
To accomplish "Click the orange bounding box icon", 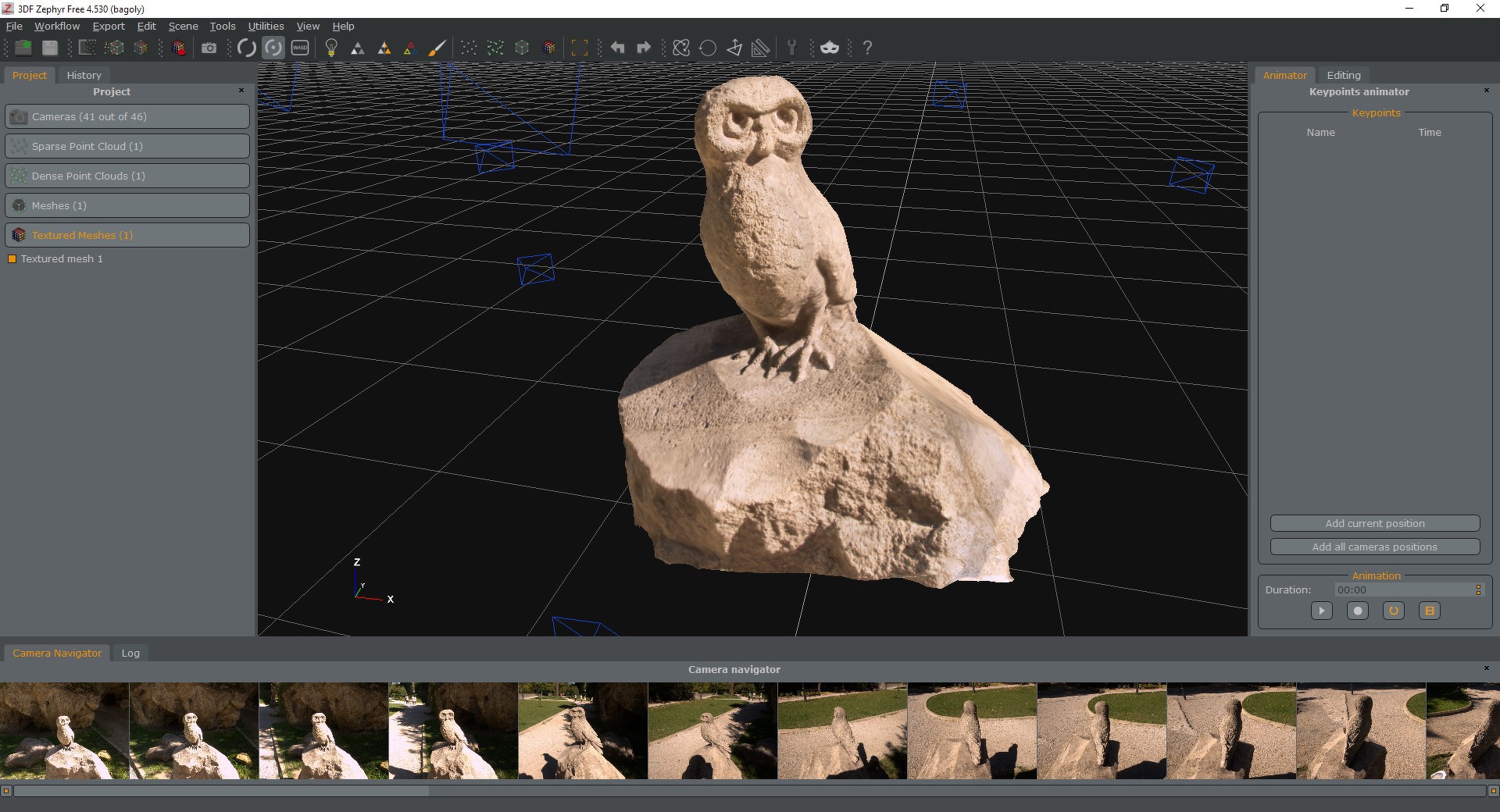I will [x=579, y=48].
